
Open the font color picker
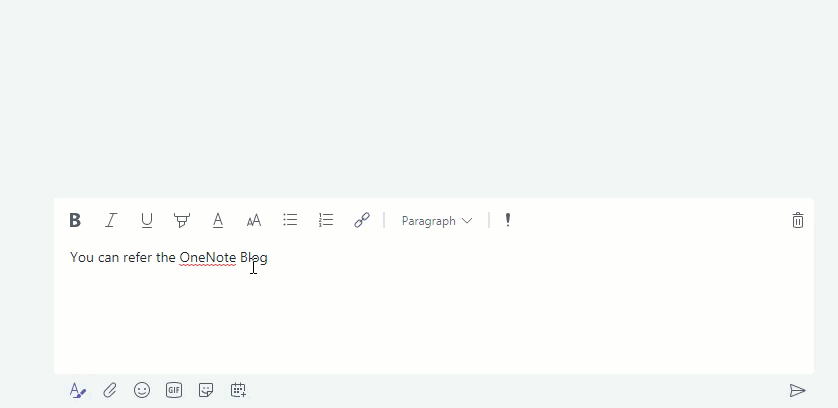click(x=218, y=221)
